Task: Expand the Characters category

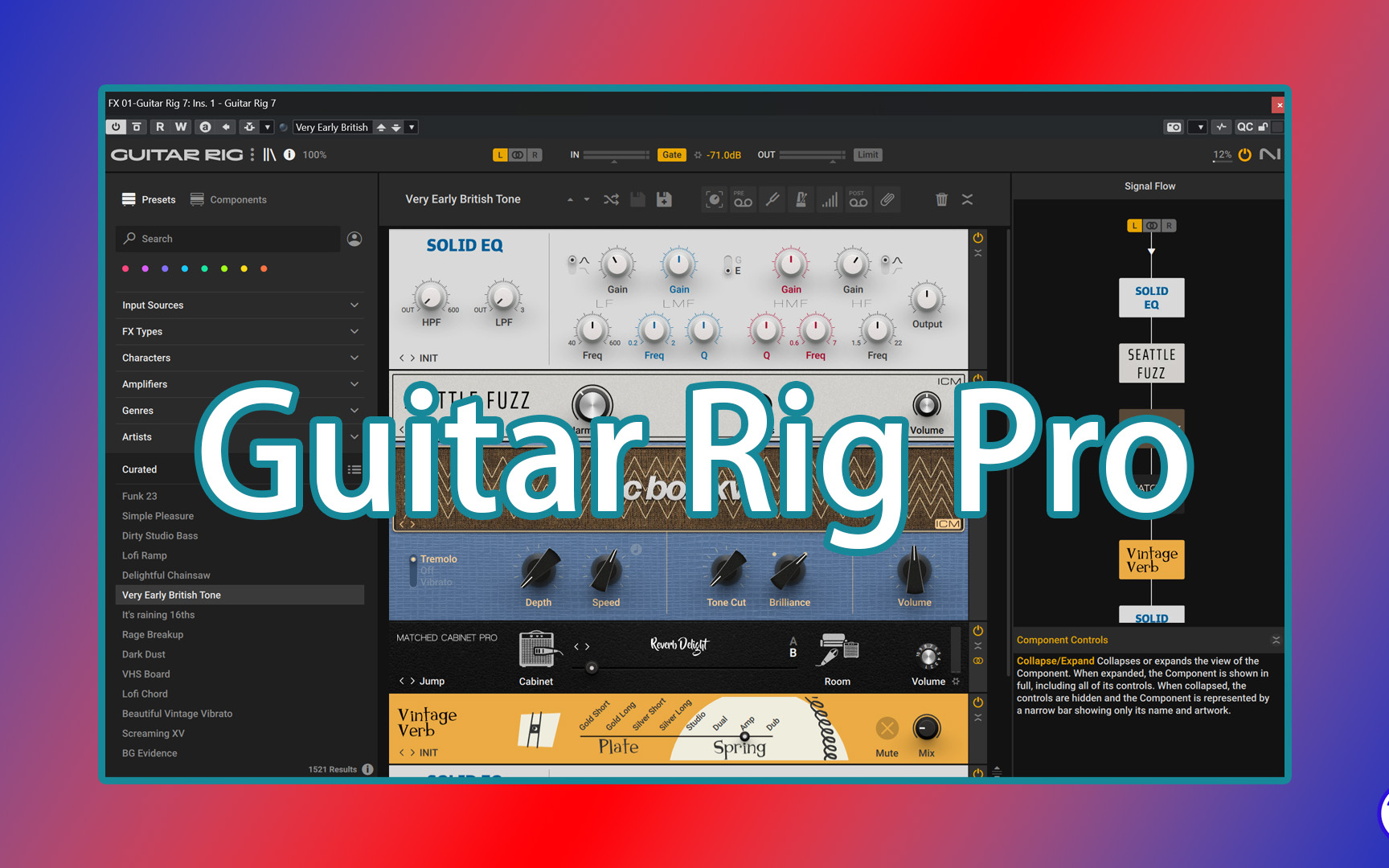Action: [240, 358]
